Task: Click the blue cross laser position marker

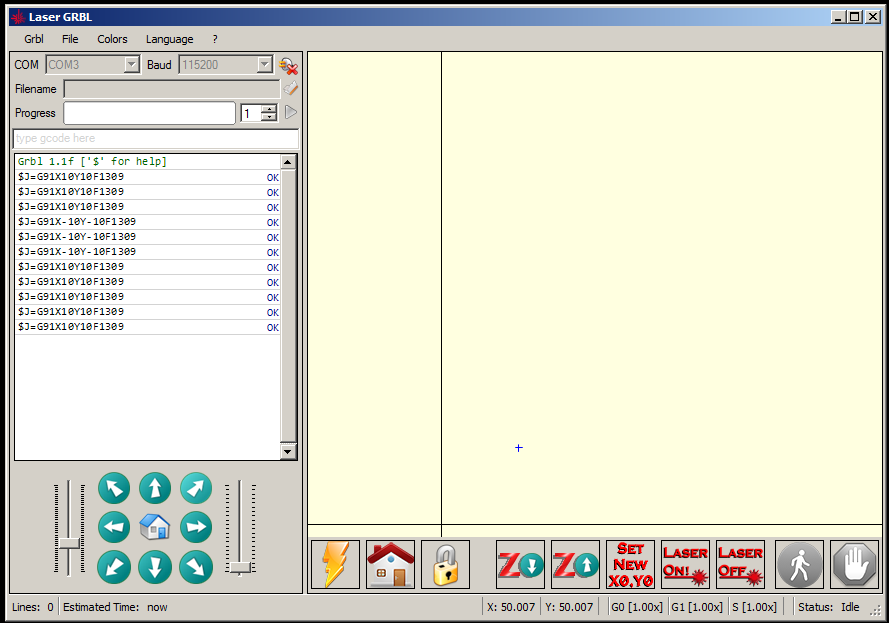Action: (x=519, y=448)
